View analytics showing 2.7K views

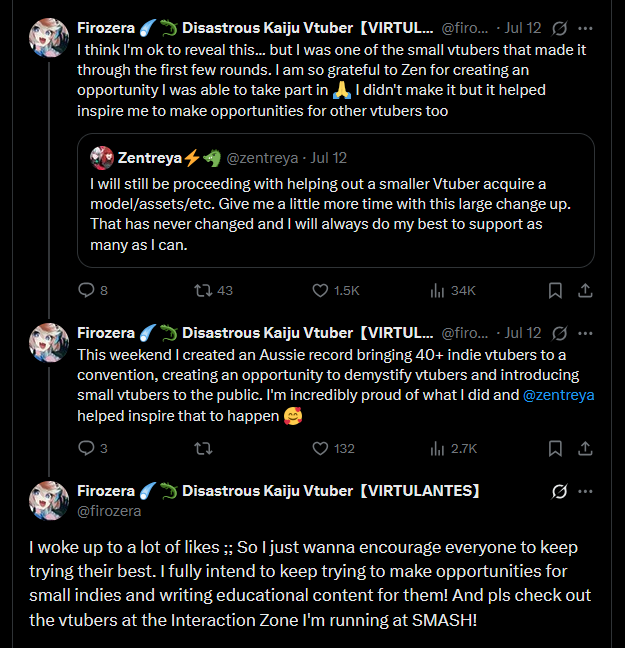(437, 448)
